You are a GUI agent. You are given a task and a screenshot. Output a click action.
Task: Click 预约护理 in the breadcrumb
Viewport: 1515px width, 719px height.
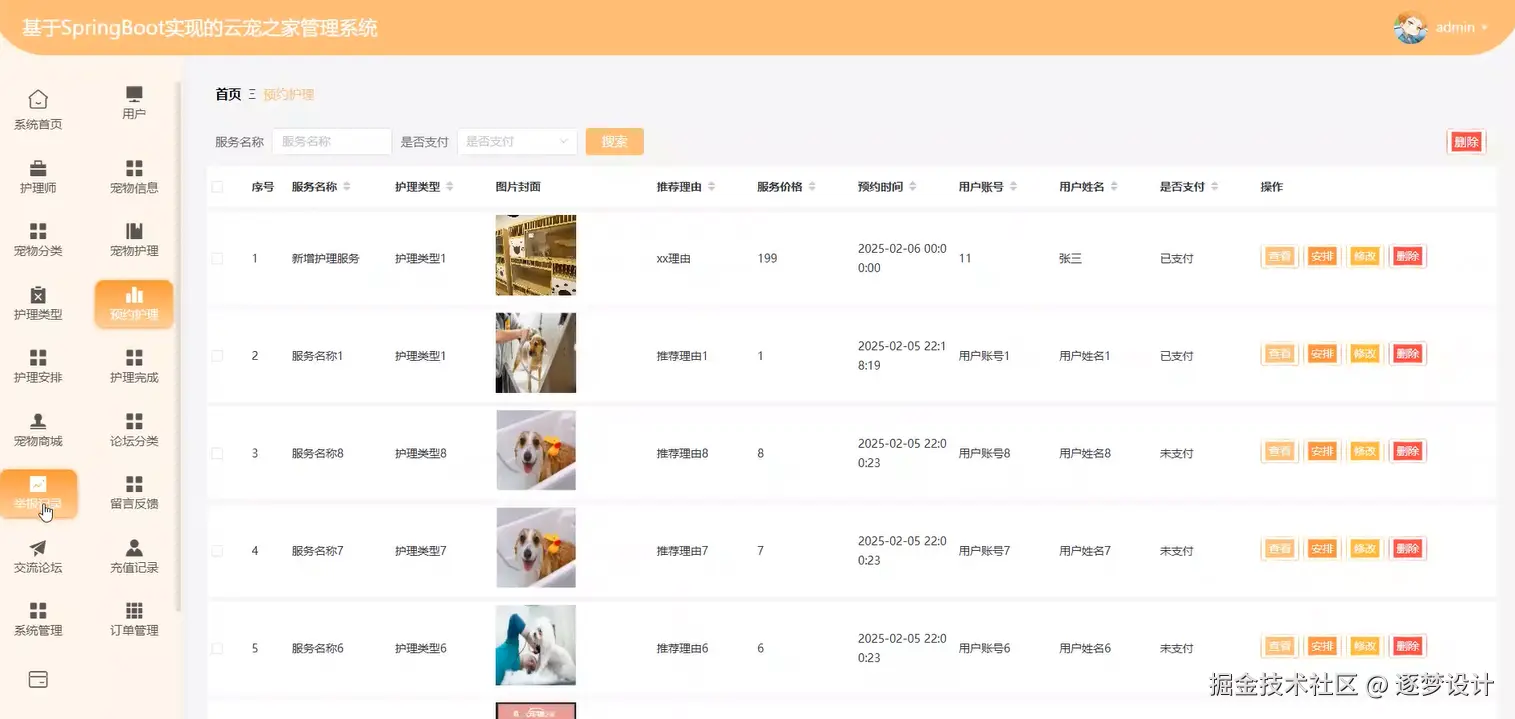coord(289,94)
